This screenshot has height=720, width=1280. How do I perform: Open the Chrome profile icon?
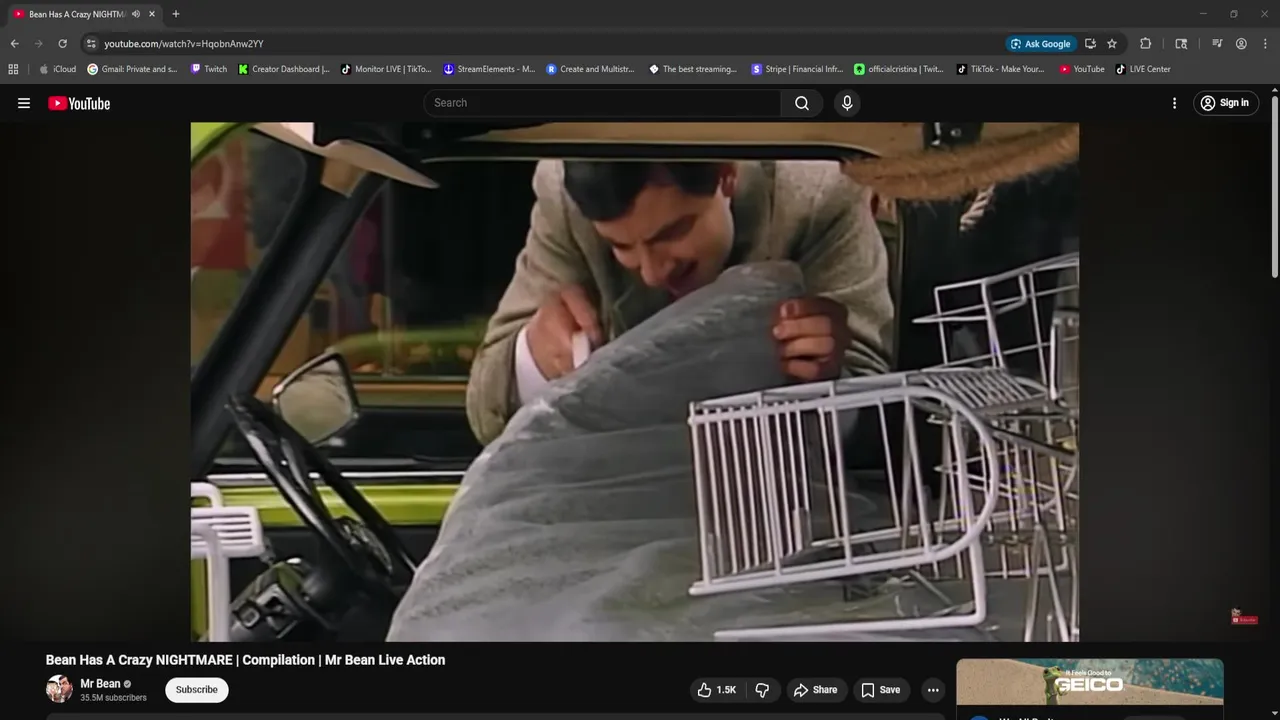click(1241, 44)
